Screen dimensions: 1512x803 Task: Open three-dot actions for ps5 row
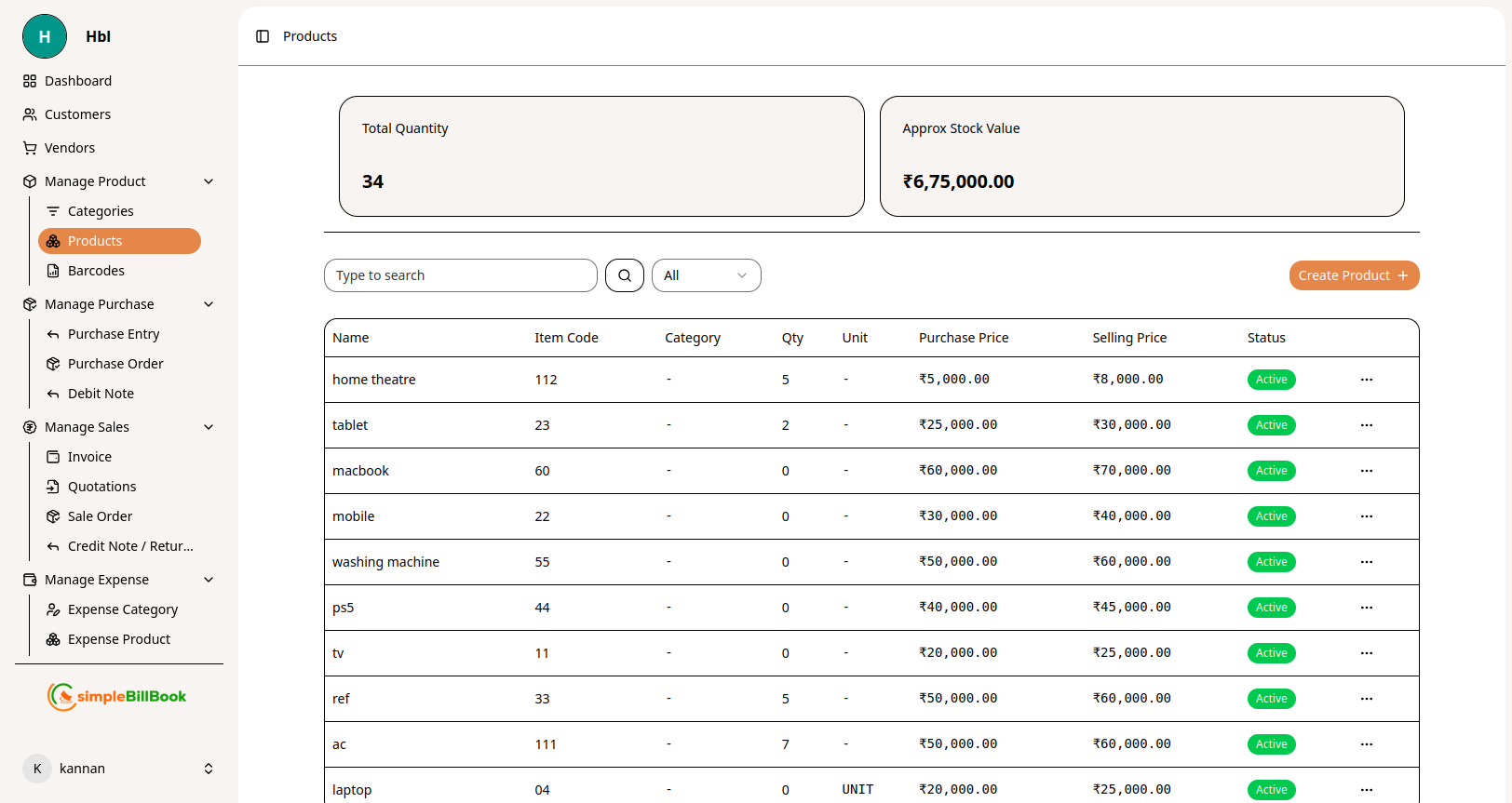coord(1366,608)
